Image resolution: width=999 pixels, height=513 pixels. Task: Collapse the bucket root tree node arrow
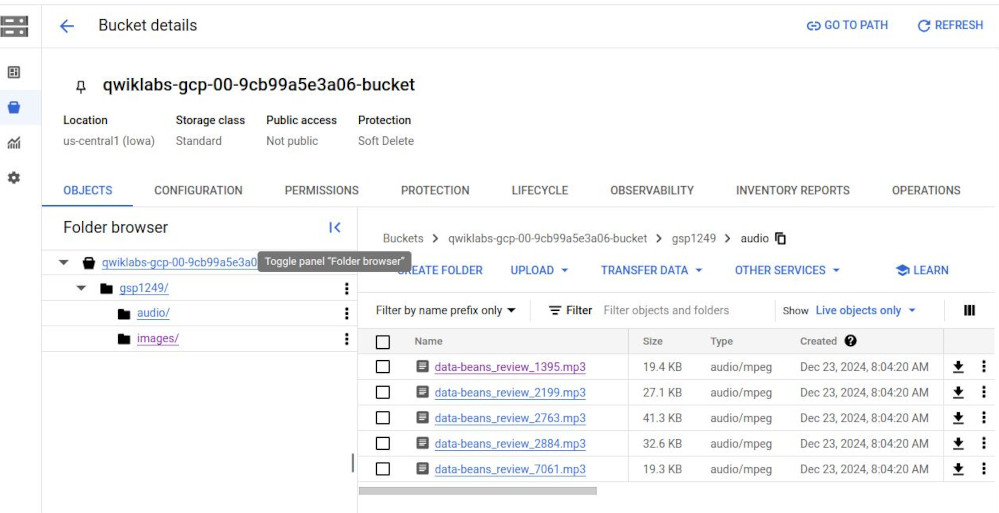point(63,263)
